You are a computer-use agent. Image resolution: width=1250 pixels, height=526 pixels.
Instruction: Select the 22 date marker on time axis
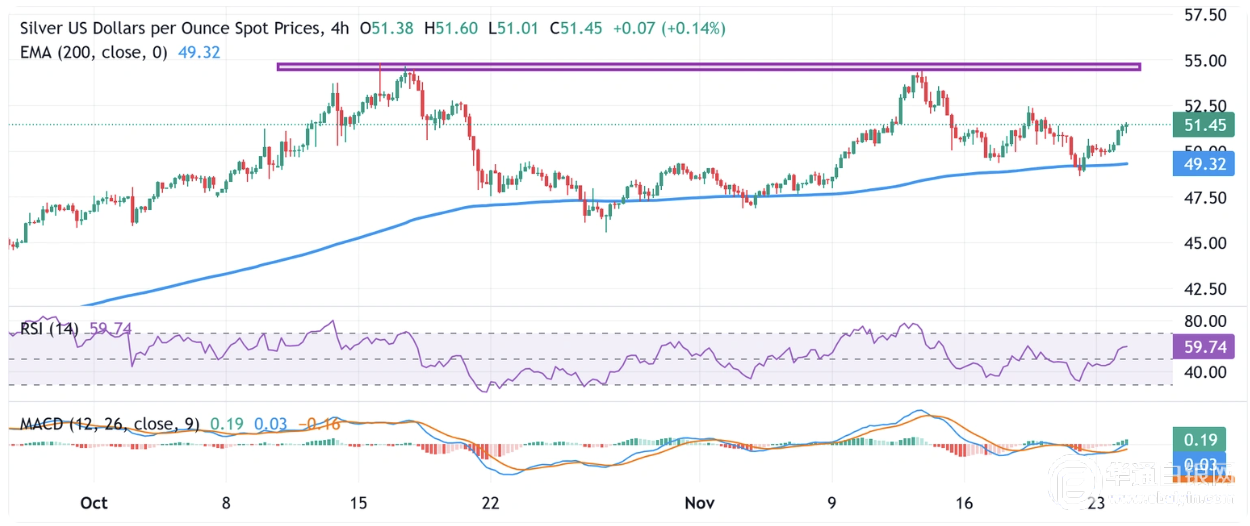click(x=490, y=502)
